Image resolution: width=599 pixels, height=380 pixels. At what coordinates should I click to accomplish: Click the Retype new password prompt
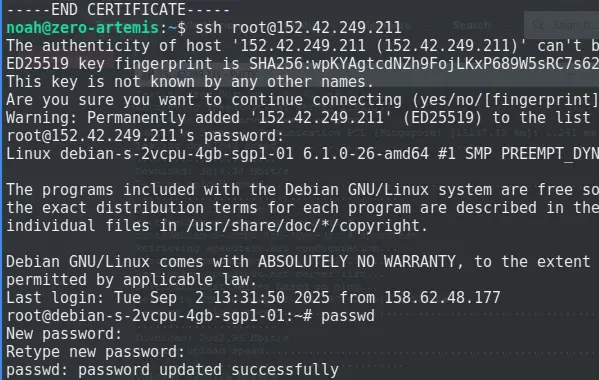click(x=96, y=352)
